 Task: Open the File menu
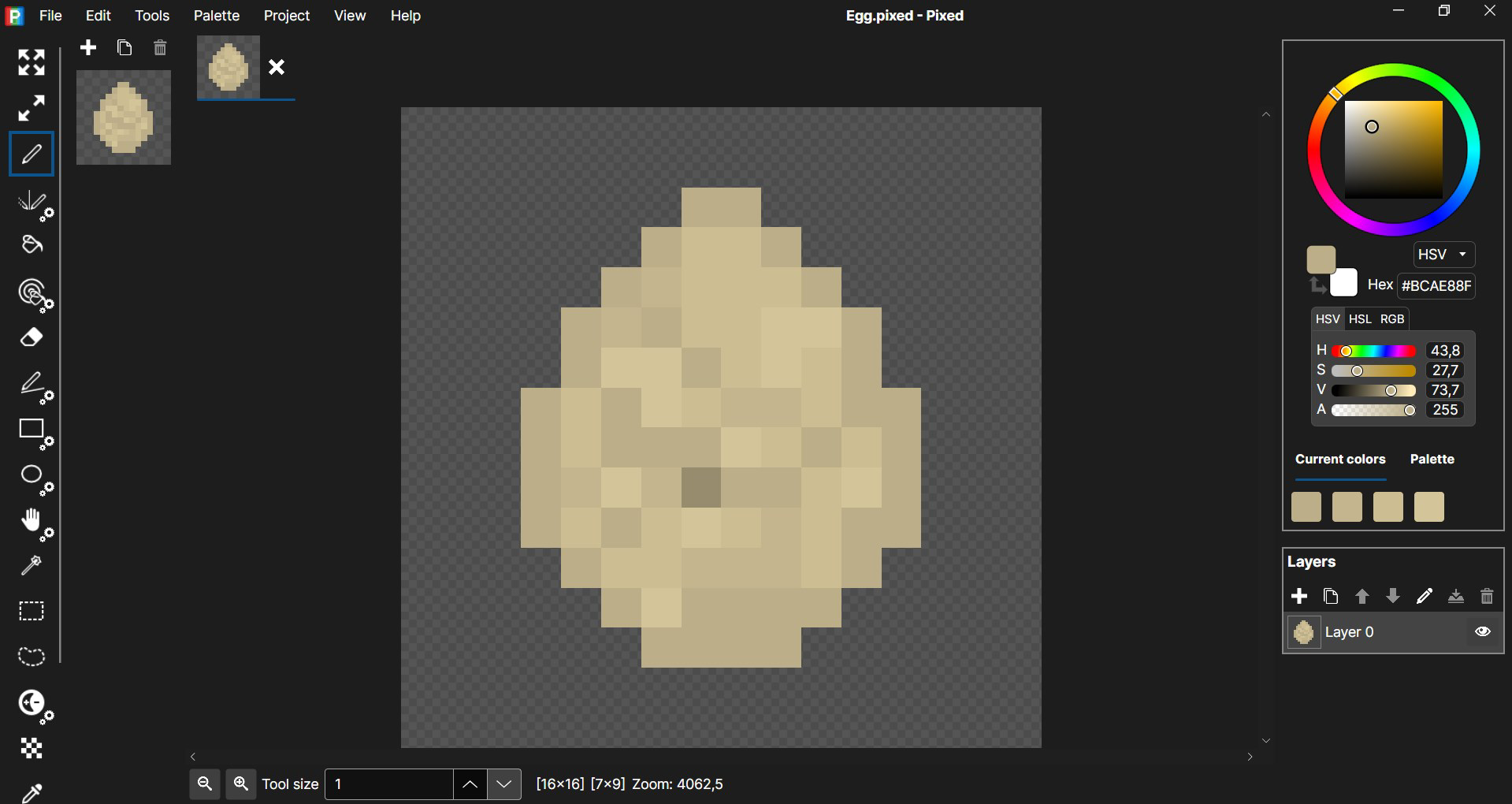coord(50,16)
